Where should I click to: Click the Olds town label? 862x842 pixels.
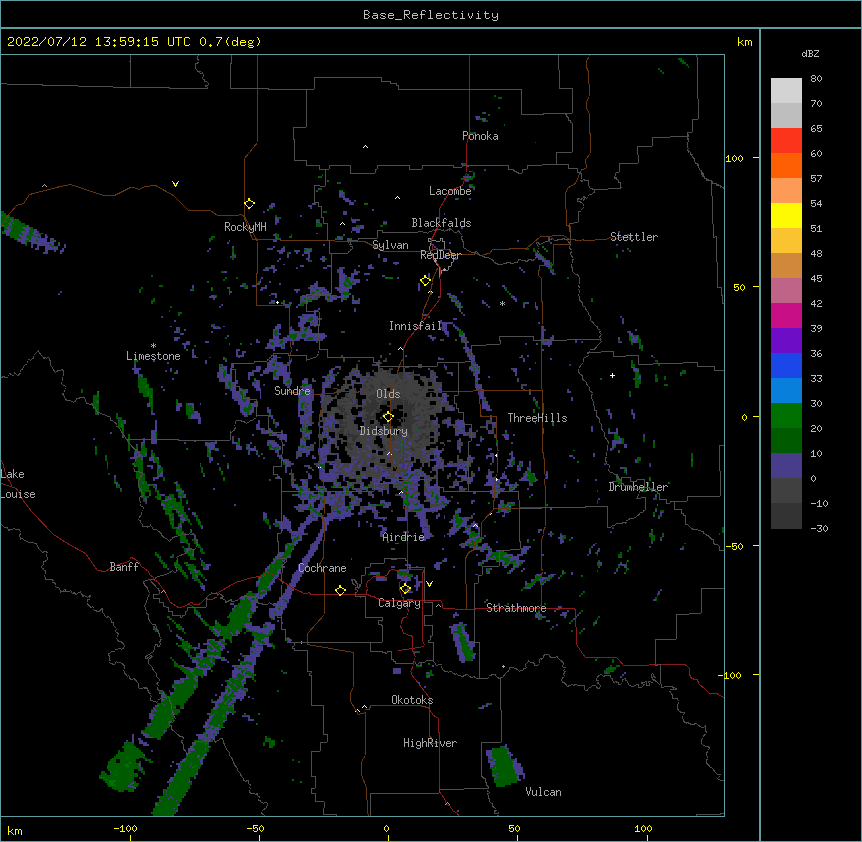(388, 394)
